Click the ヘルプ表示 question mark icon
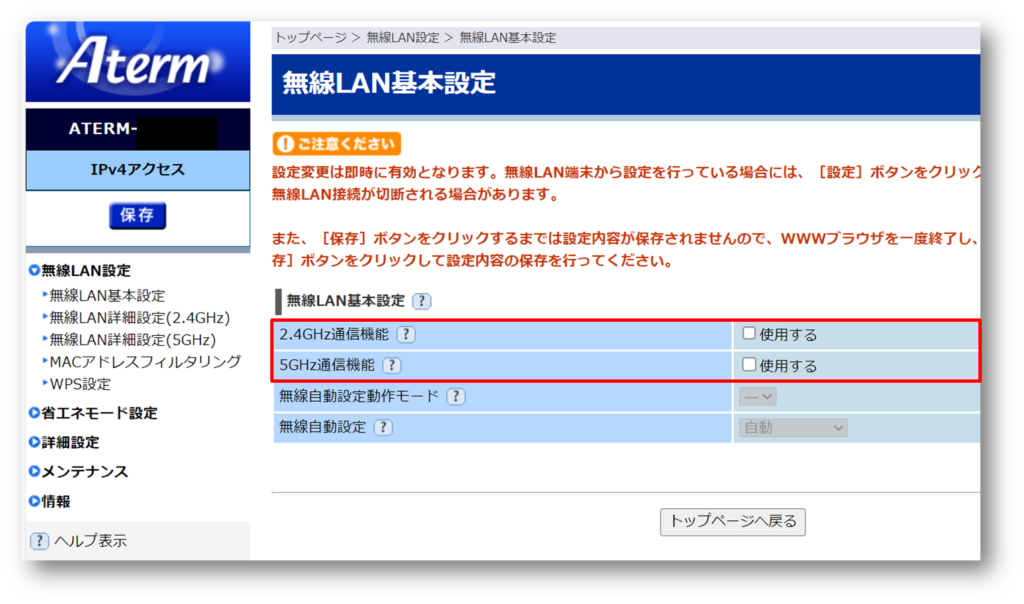The width and height of the screenshot is (1024, 604). [39, 541]
